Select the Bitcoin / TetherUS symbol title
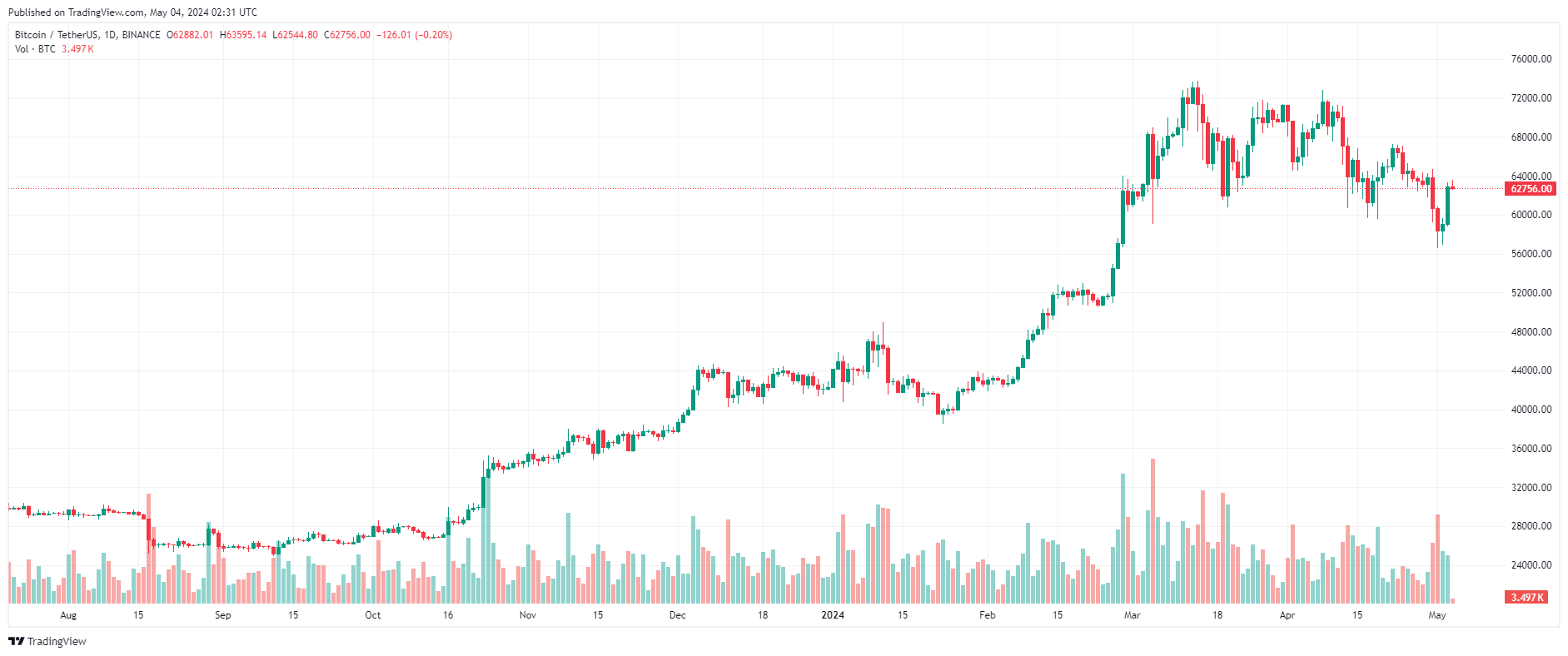The image size is (1568, 656). click(x=57, y=35)
